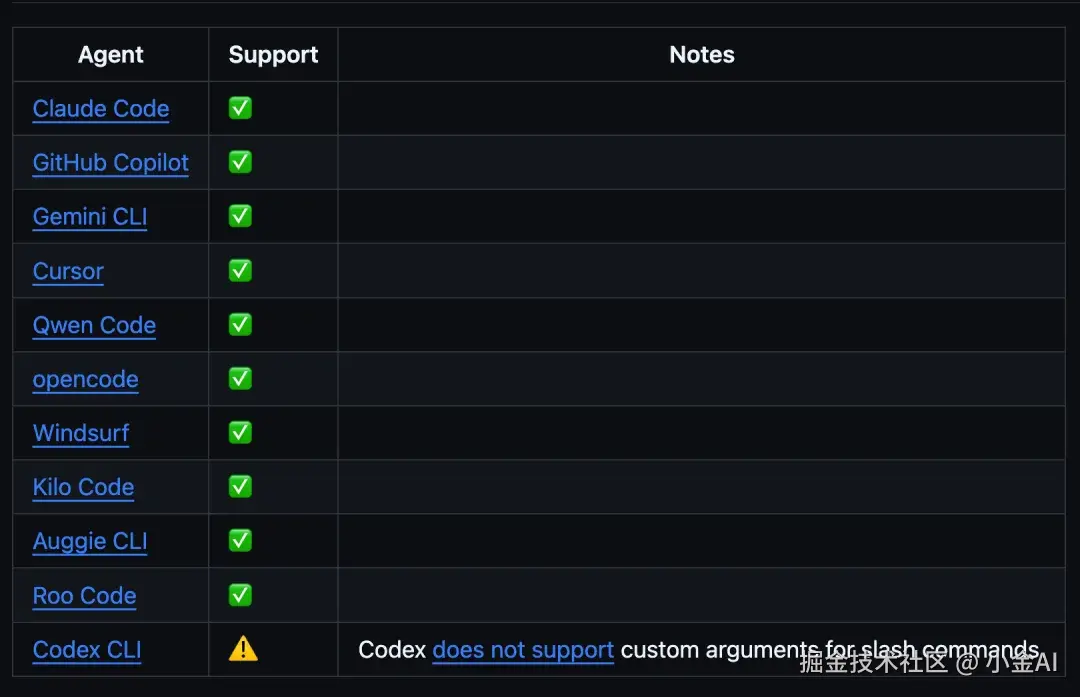Click the green checkmark for Claude Code
This screenshot has width=1080, height=697.
(x=240, y=108)
